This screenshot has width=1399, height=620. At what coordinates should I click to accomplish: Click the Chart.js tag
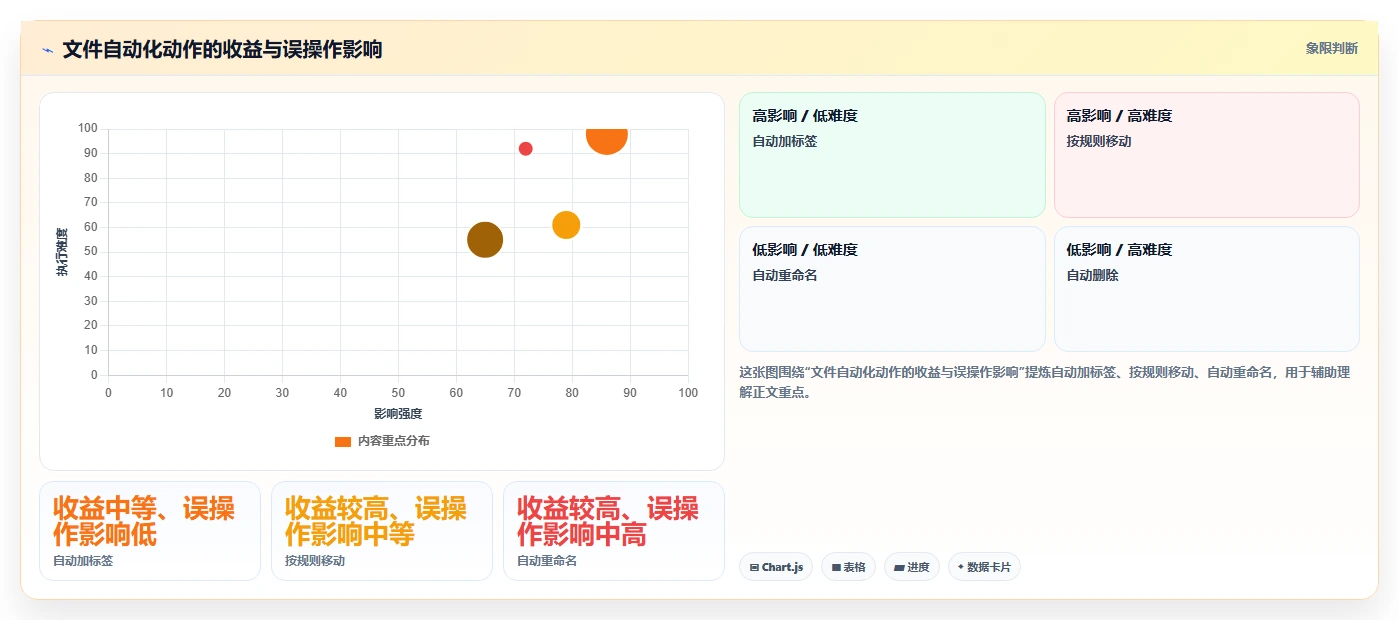(776, 567)
